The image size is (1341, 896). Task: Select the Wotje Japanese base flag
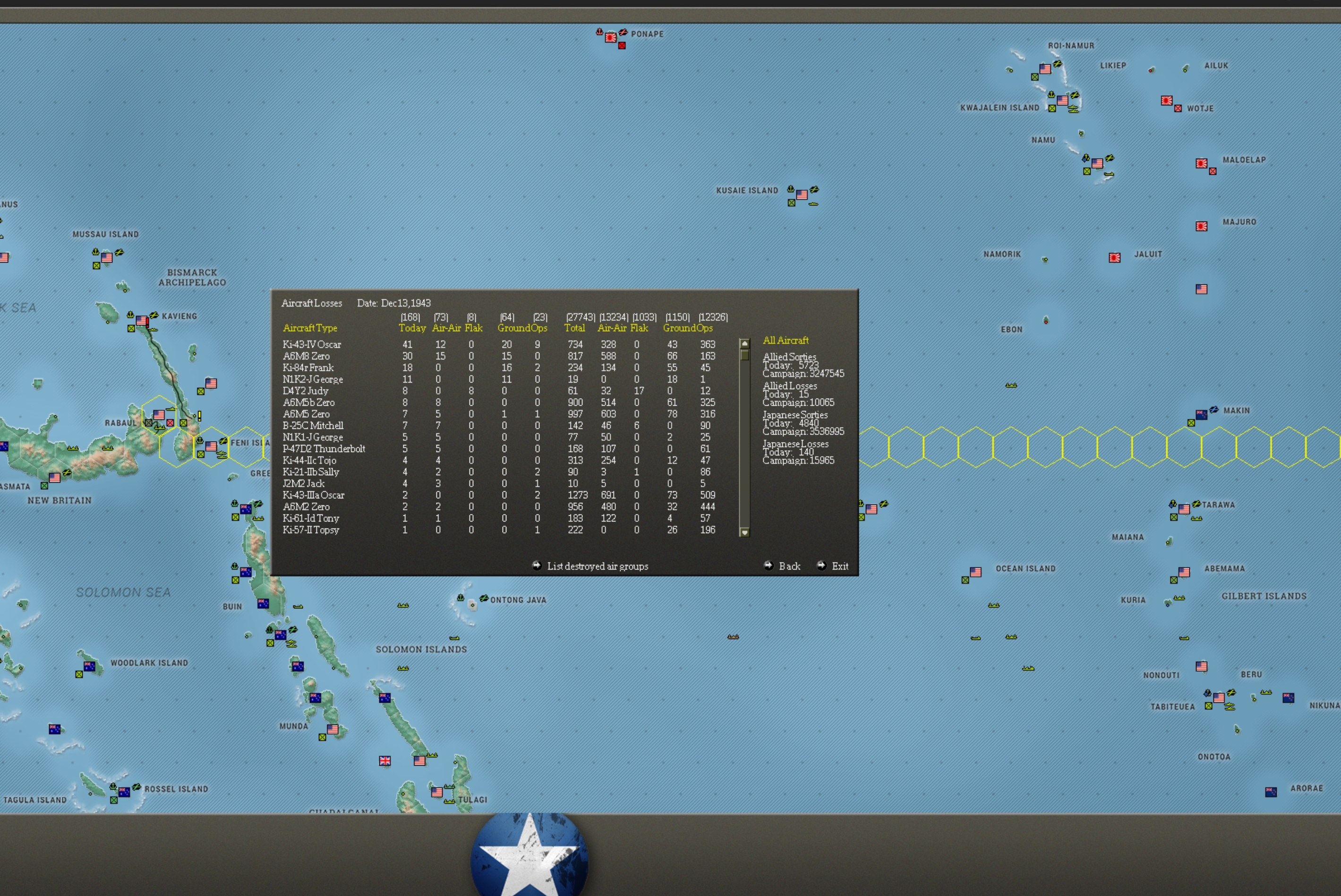tap(1167, 101)
